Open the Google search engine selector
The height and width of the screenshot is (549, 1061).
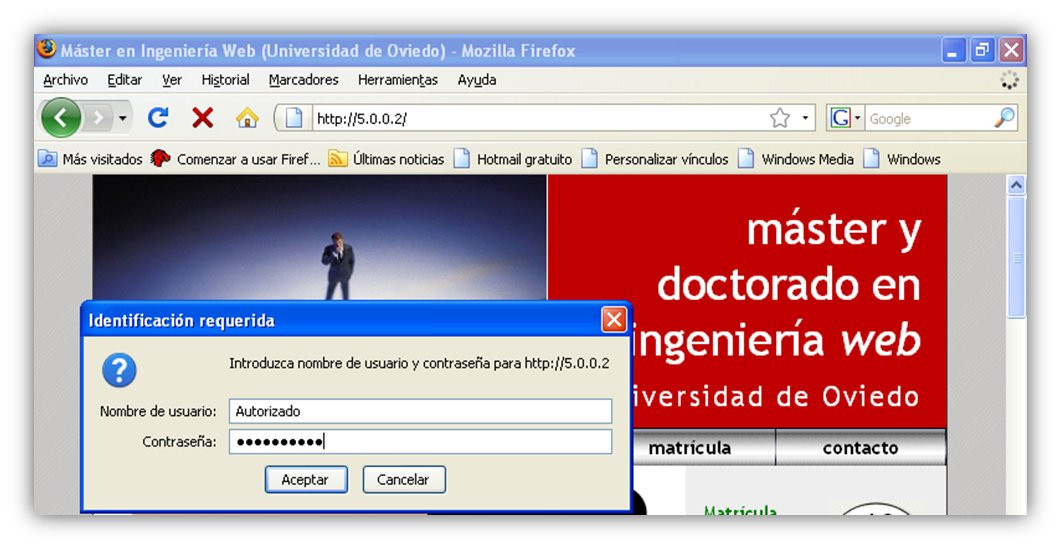[844, 118]
